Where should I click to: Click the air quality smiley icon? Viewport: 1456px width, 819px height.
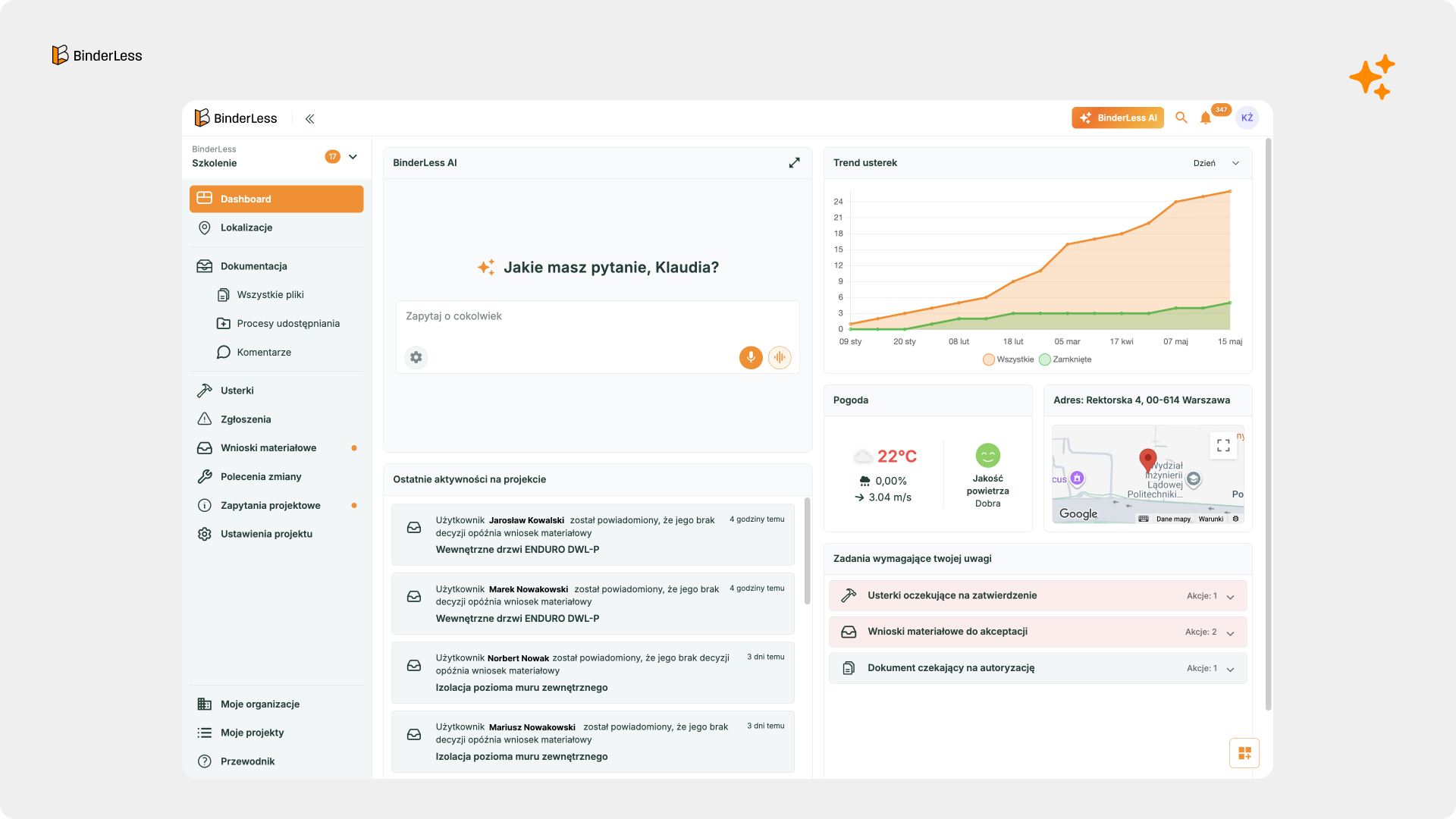pyautogui.click(x=987, y=456)
